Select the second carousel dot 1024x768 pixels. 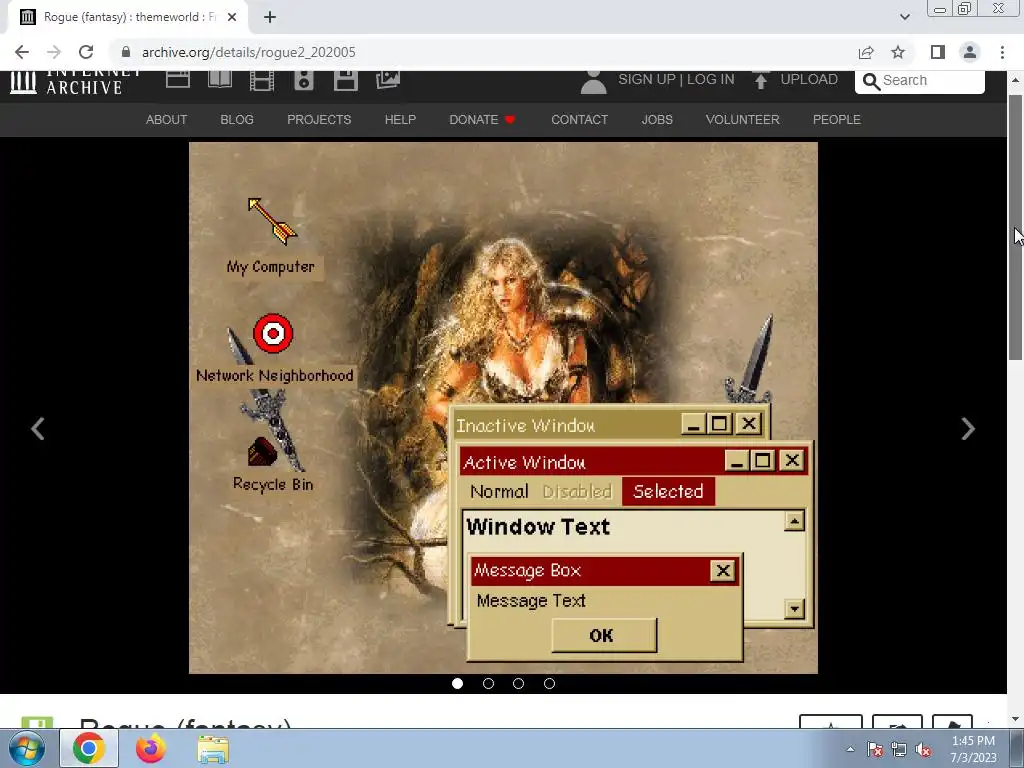[x=488, y=683]
